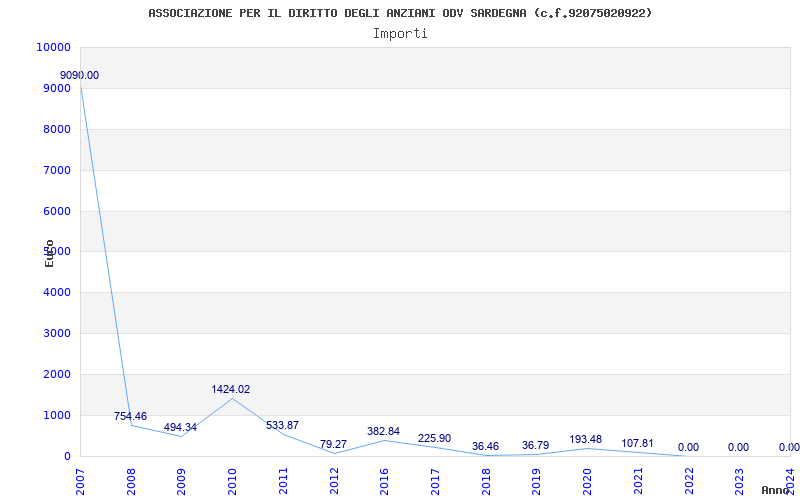Click the chart title with ASSOCIAZIONE text

pos(400,13)
